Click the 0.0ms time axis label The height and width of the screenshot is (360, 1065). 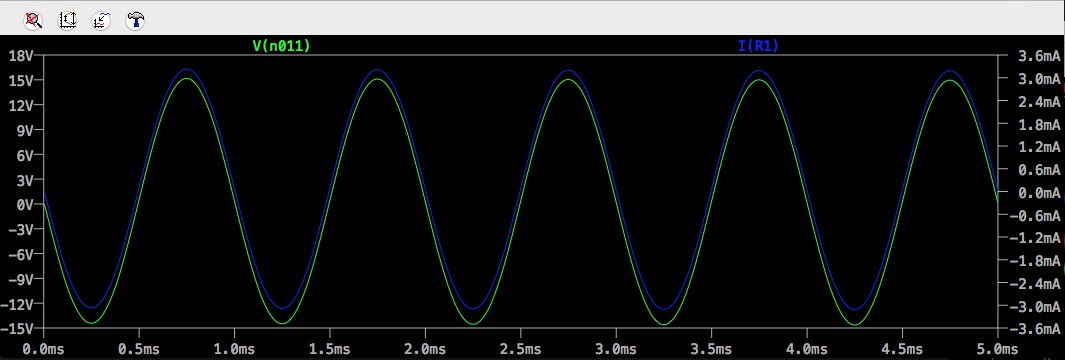pos(43,349)
